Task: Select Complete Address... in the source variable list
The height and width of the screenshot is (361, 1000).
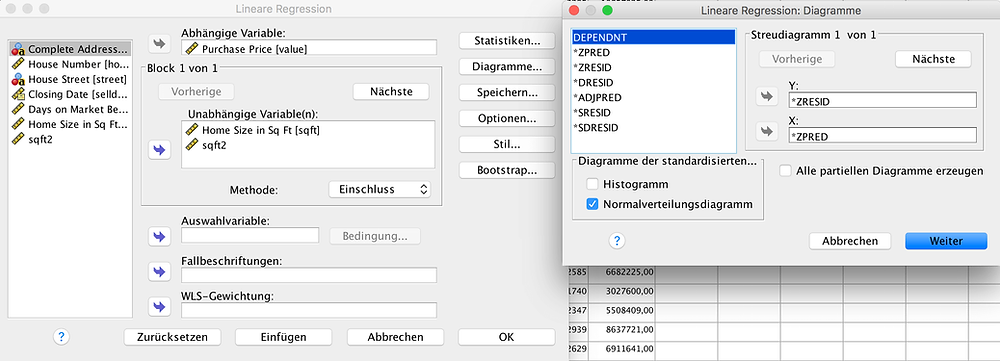Action: (71, 49)
